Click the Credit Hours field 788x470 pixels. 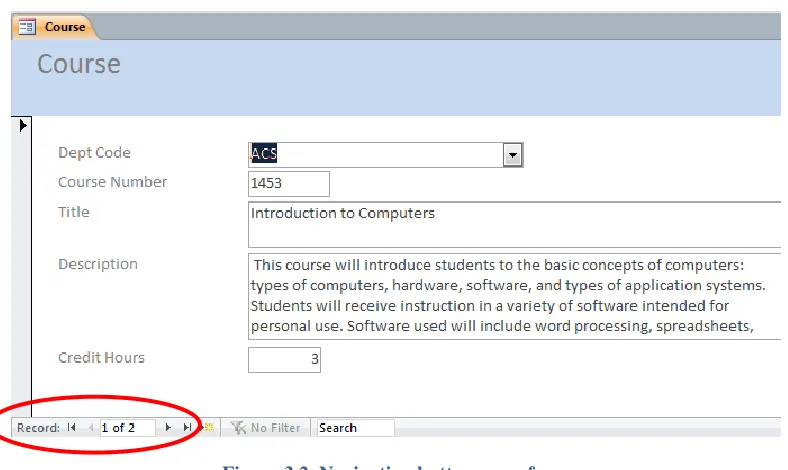(284, 359)
